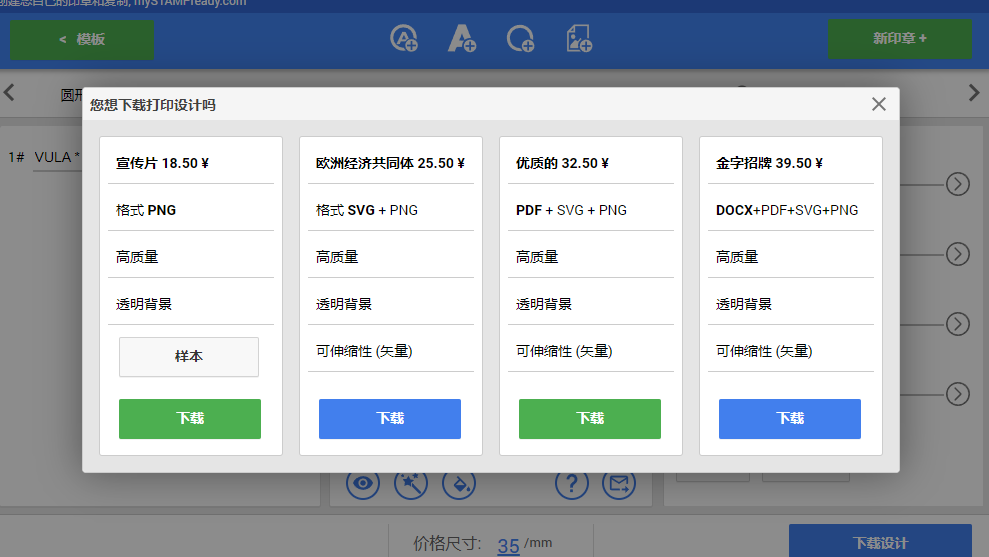Toggle the eye preview icon
The height and width of the screenshot is (557, 989).
point(363,485)
